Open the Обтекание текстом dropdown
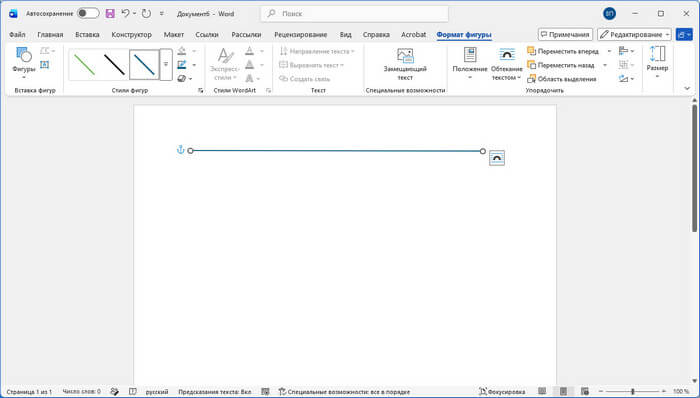 tap(506, 64)
